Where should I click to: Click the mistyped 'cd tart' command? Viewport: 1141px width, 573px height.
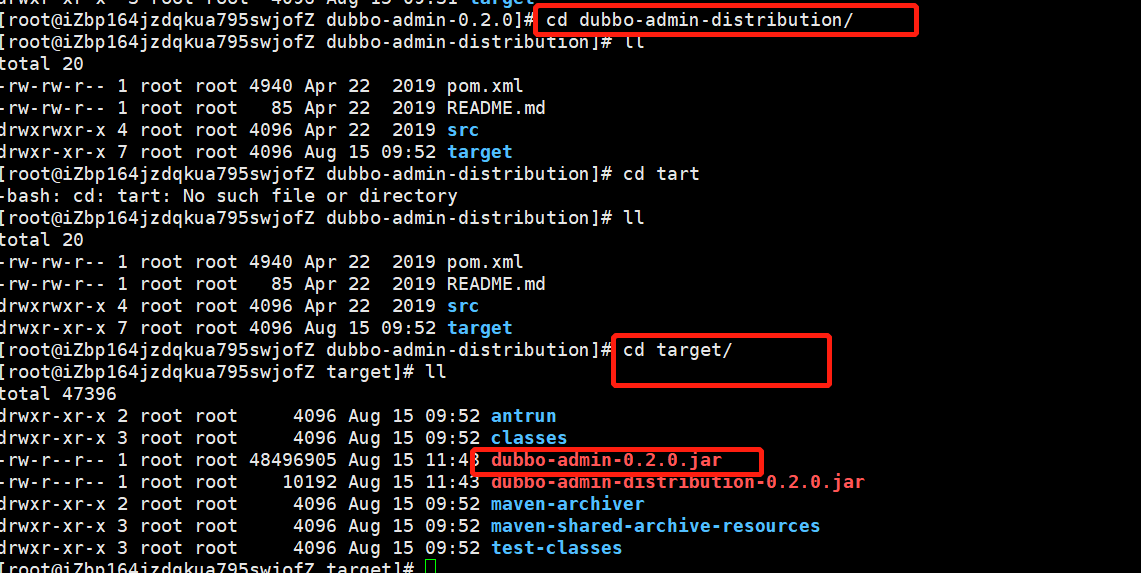point(661,174)
